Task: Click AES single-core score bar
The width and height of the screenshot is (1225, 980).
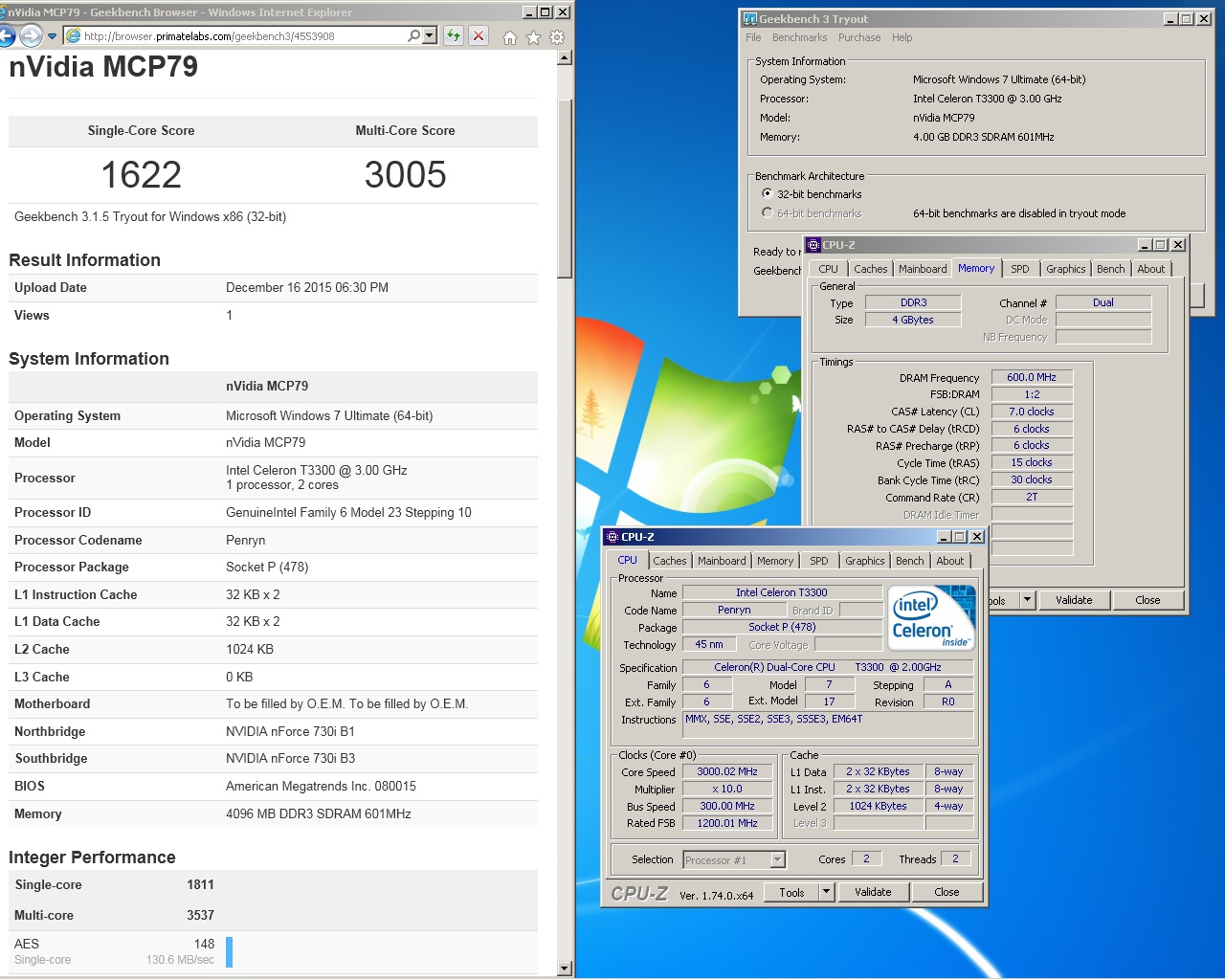Action: (229, 951)
